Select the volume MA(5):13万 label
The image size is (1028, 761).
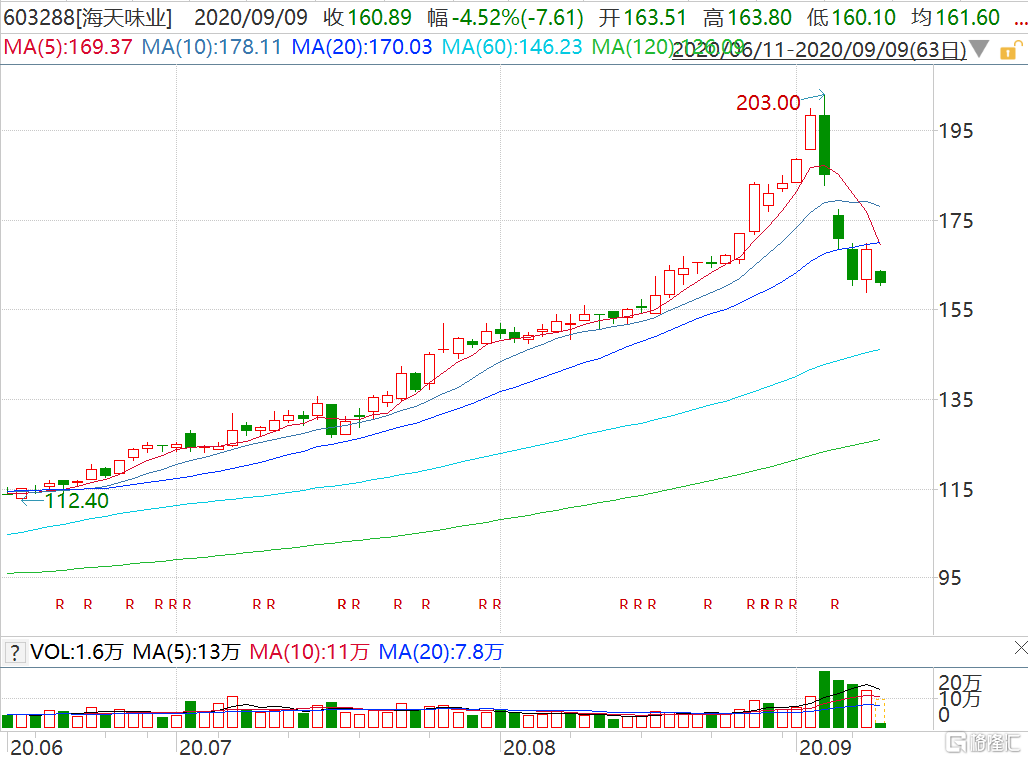click(x=186, y=652)
